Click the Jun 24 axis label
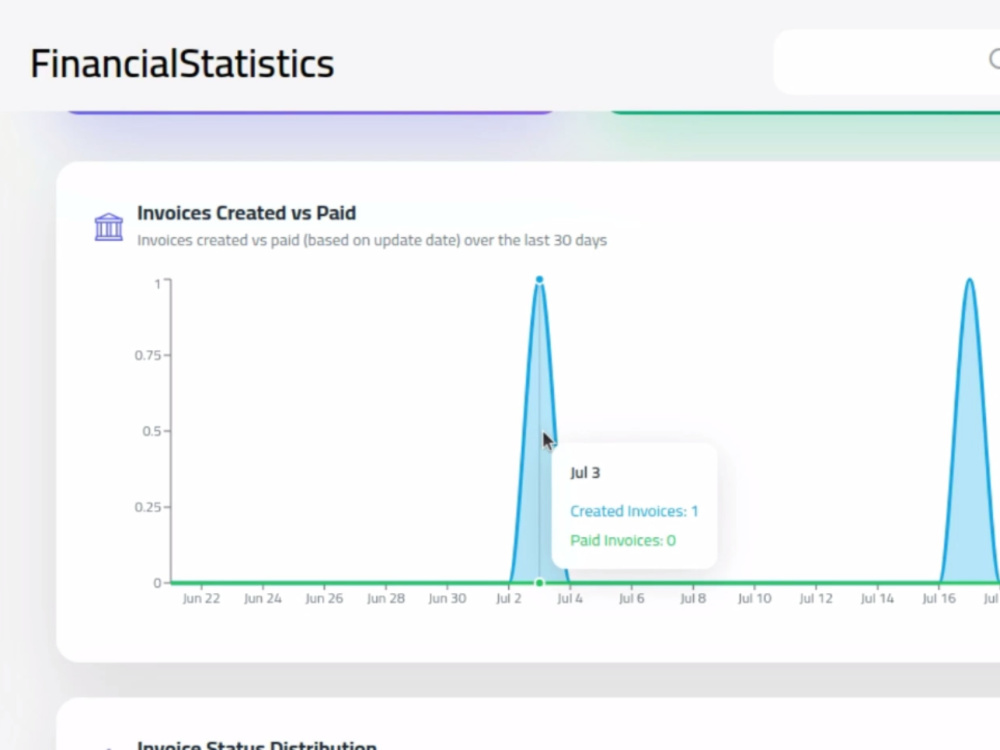Image resolution: width=1000 pixels, height=750 pixels. [x=263, y=598]
